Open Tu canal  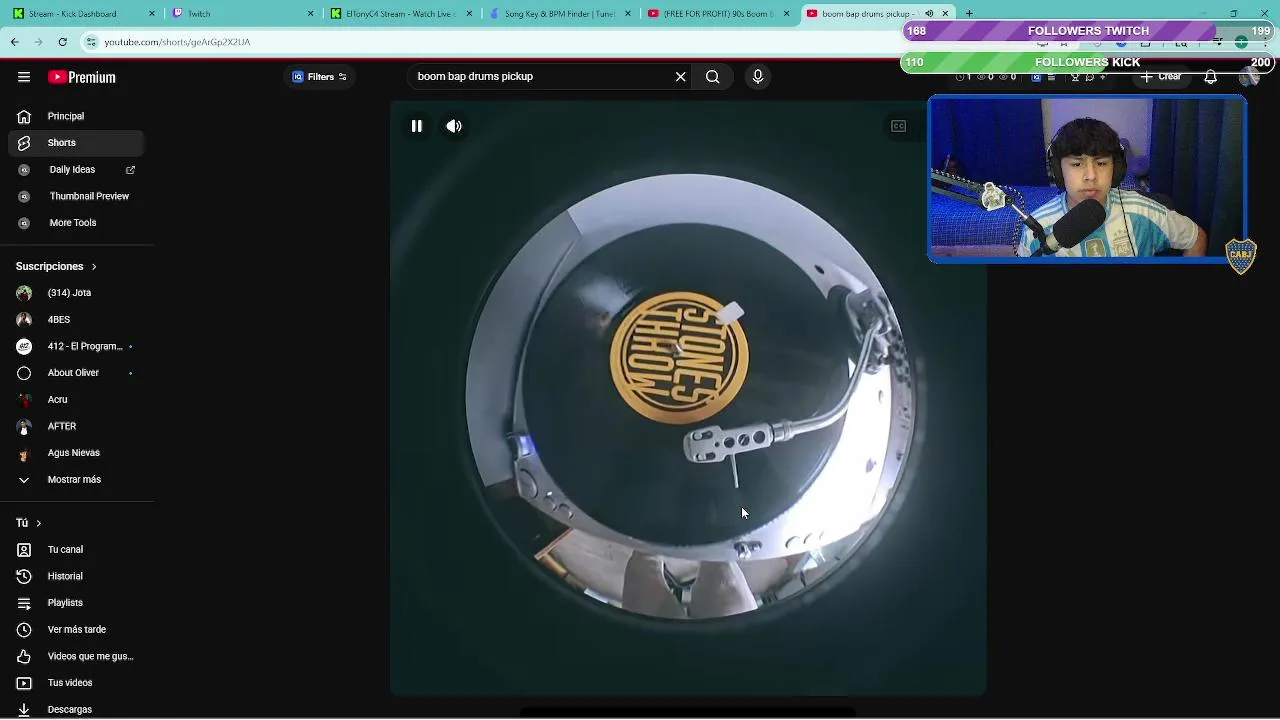coord(76,550)
